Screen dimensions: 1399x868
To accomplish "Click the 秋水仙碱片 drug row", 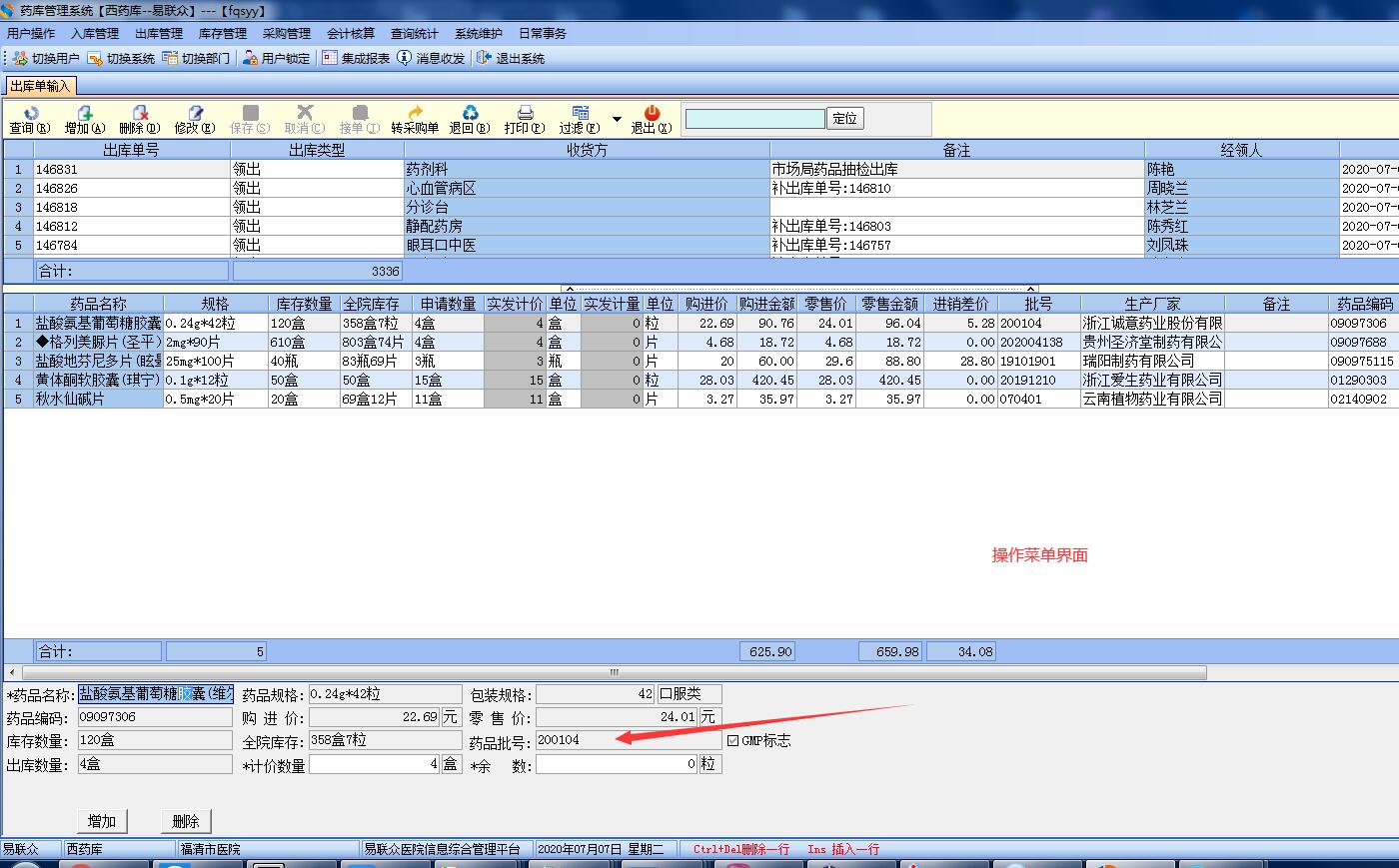I will pyautogui.click(x=98, y=399).
